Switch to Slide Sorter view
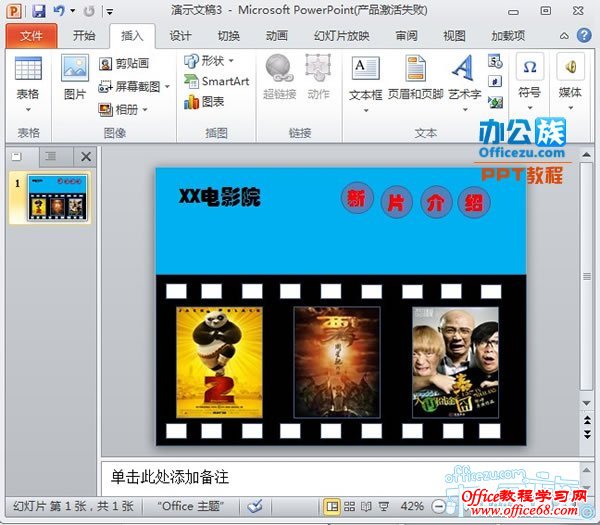The width and height of the screenshot is (600, 525). (349, 506)
